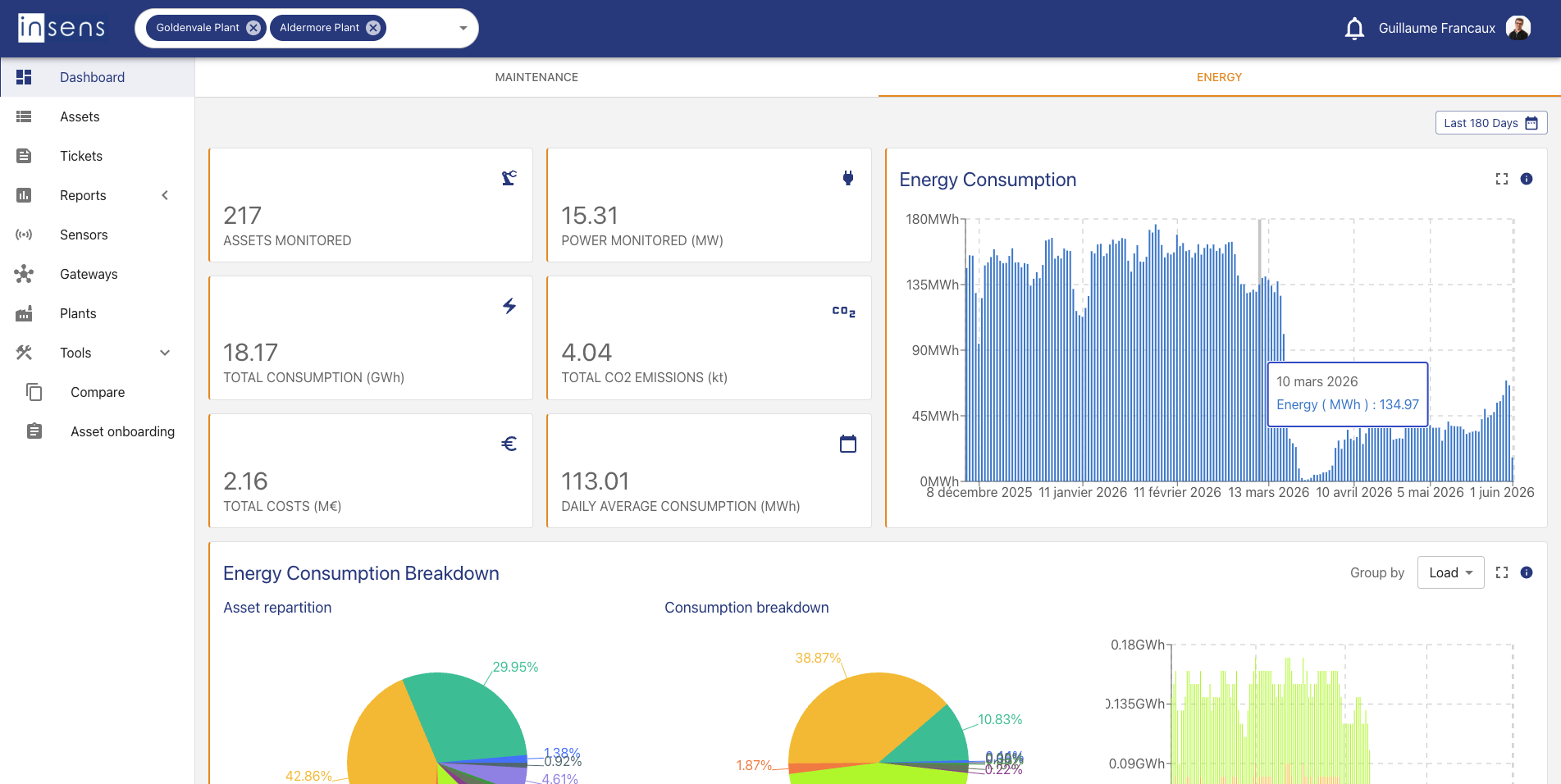Open the plant selector dropdown arrow

[463, 28]
